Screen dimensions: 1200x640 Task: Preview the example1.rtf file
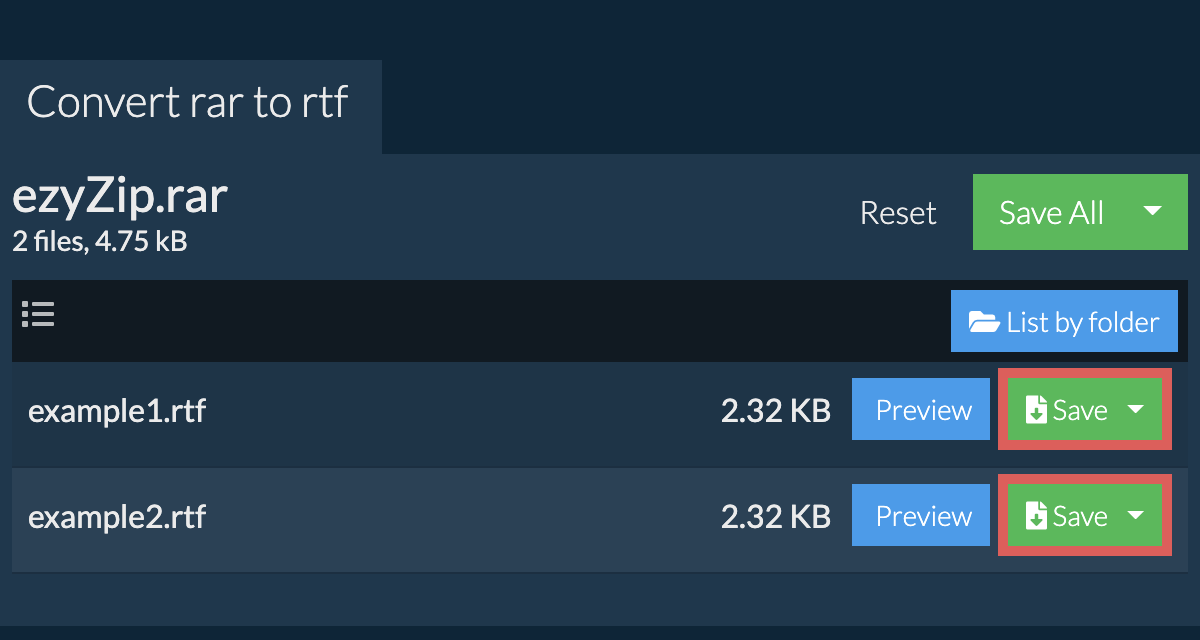point(923,410)
